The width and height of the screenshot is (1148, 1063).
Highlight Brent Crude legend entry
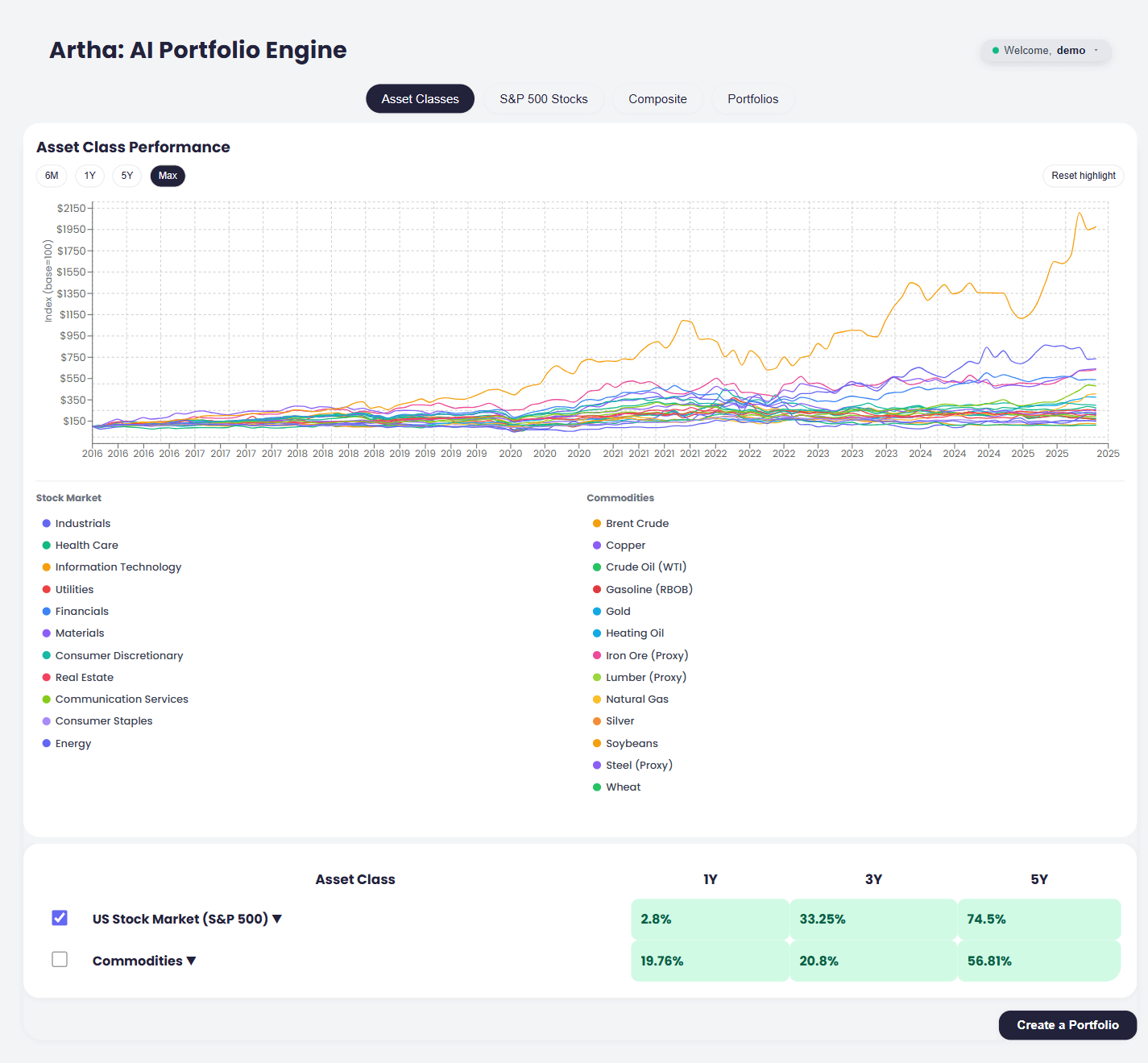click(631, 524)
